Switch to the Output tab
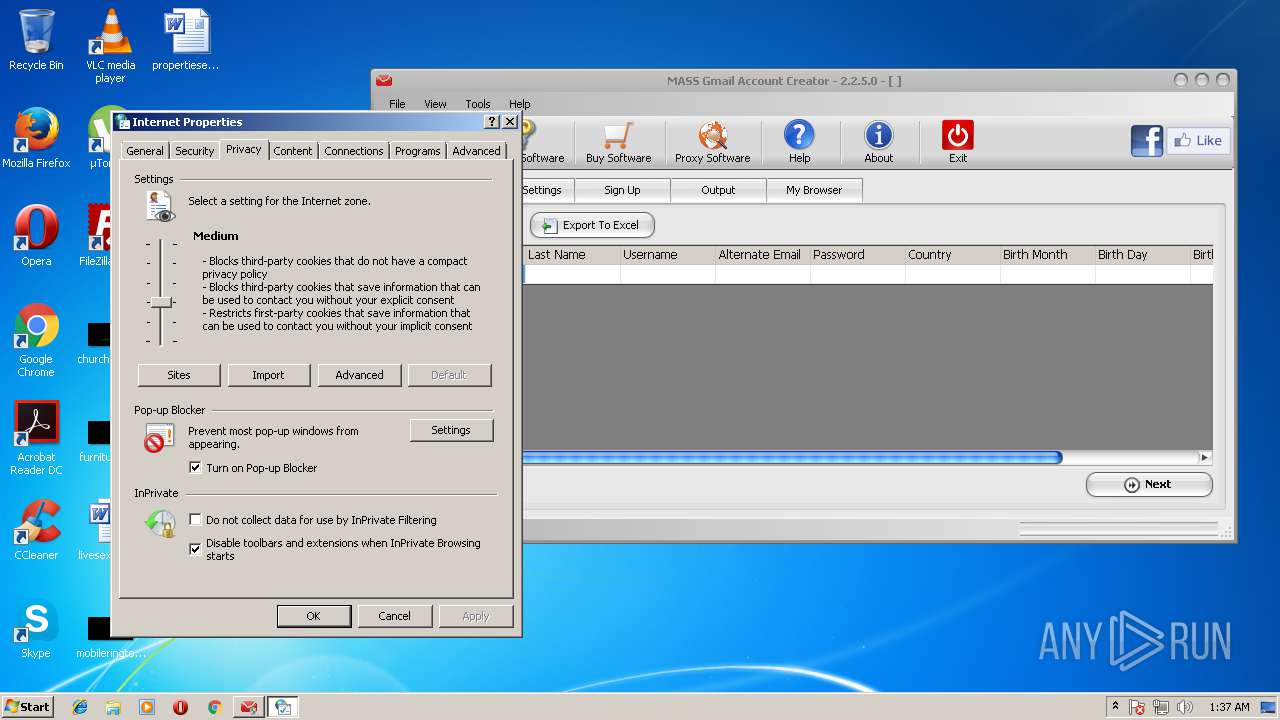This screenshot has height=720, width=1280. 718,190
